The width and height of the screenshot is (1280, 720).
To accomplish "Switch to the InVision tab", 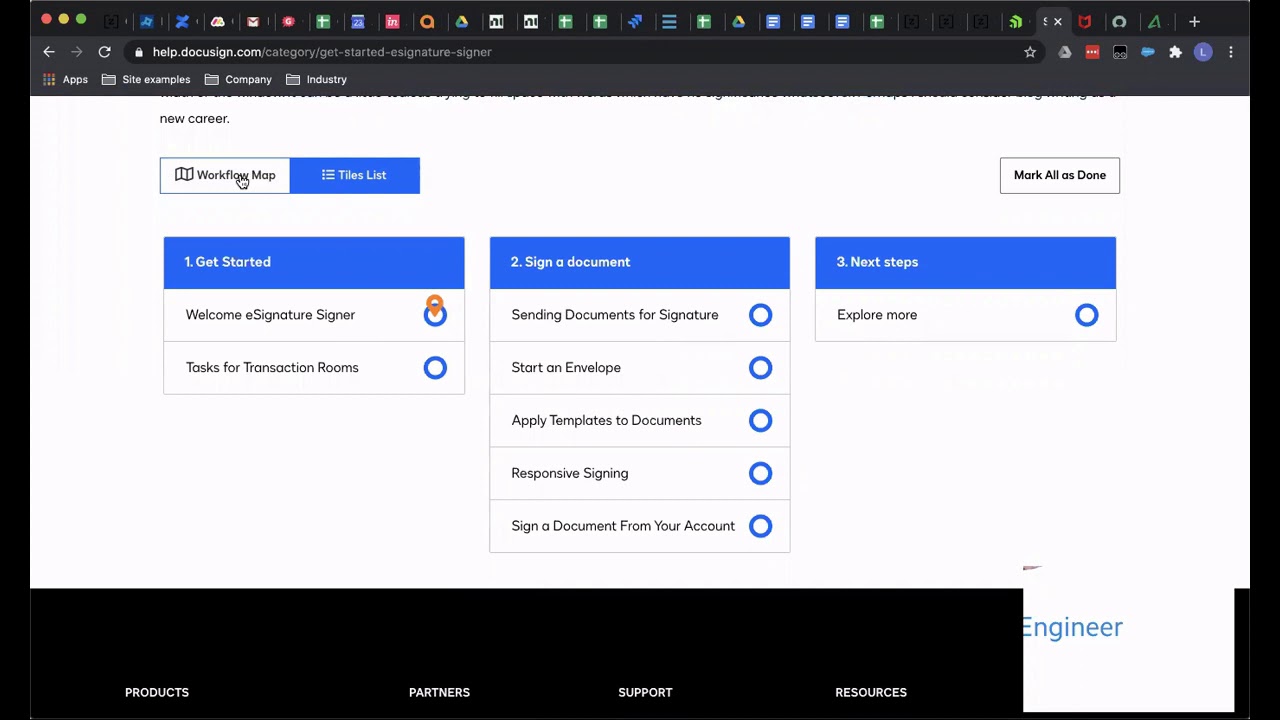I will (x=393, y=21).
